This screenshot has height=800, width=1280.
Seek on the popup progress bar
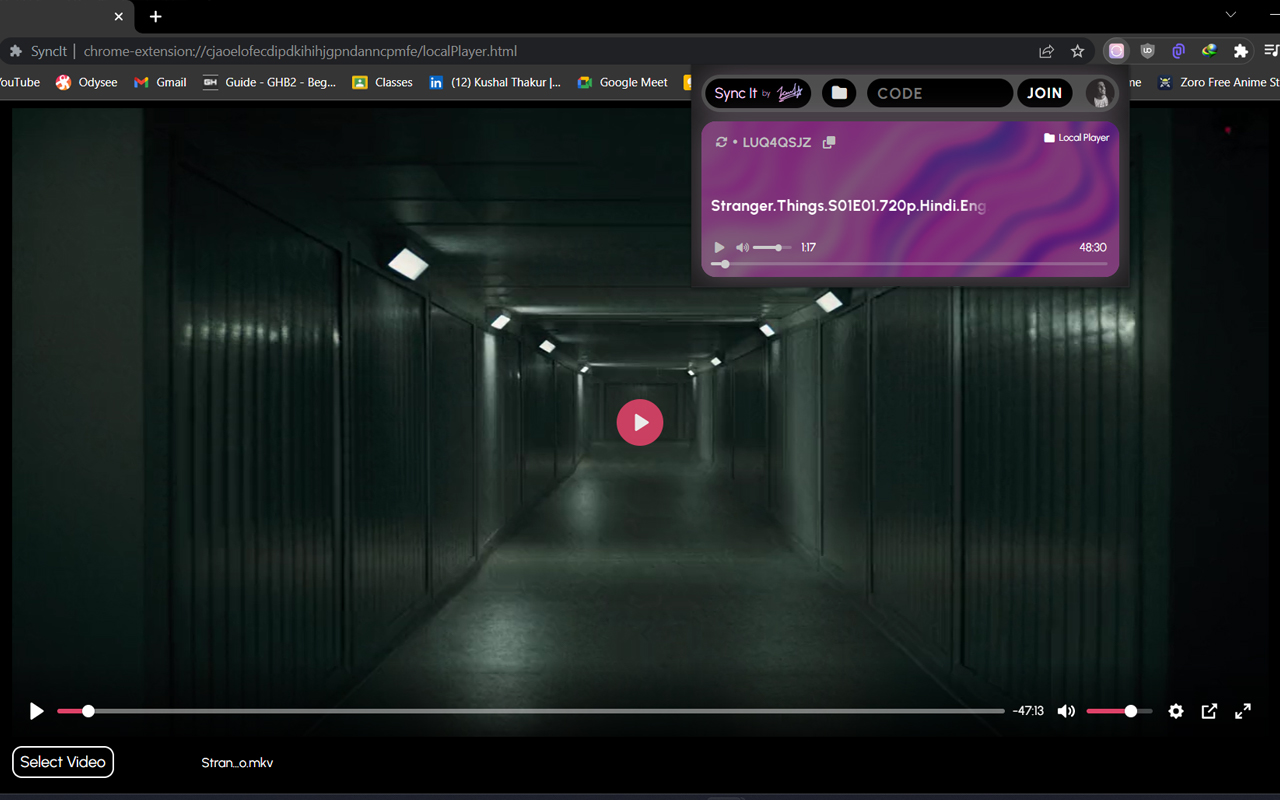point(910,264)
